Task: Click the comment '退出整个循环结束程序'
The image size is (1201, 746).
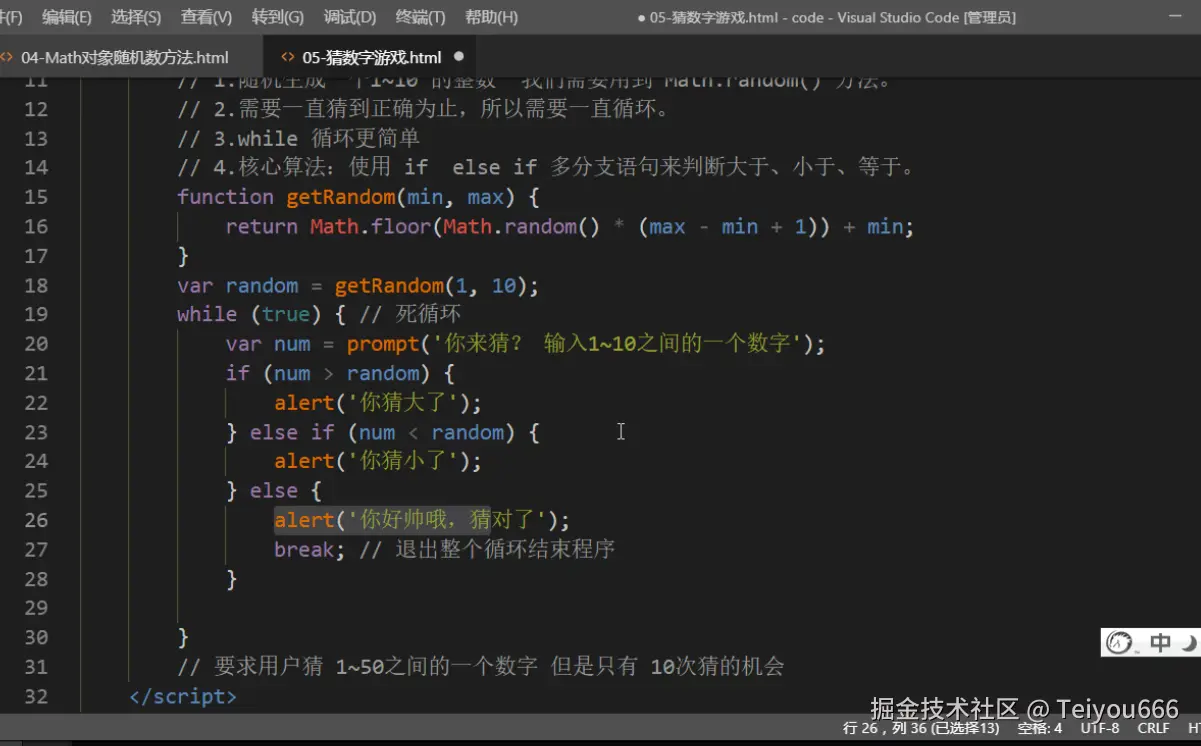Action: (x=504, y=549)
